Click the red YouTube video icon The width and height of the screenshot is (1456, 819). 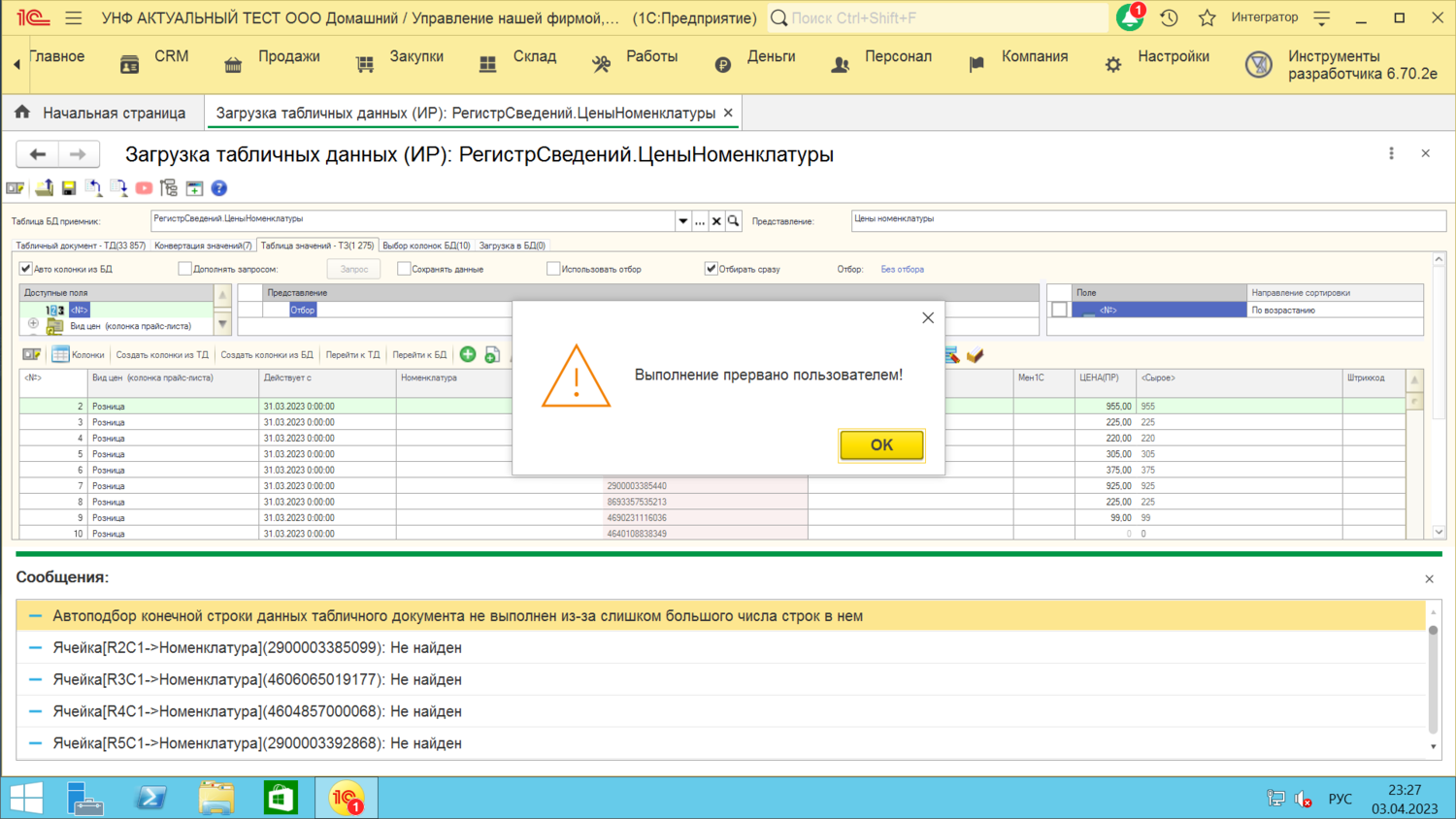click(144, 188)
